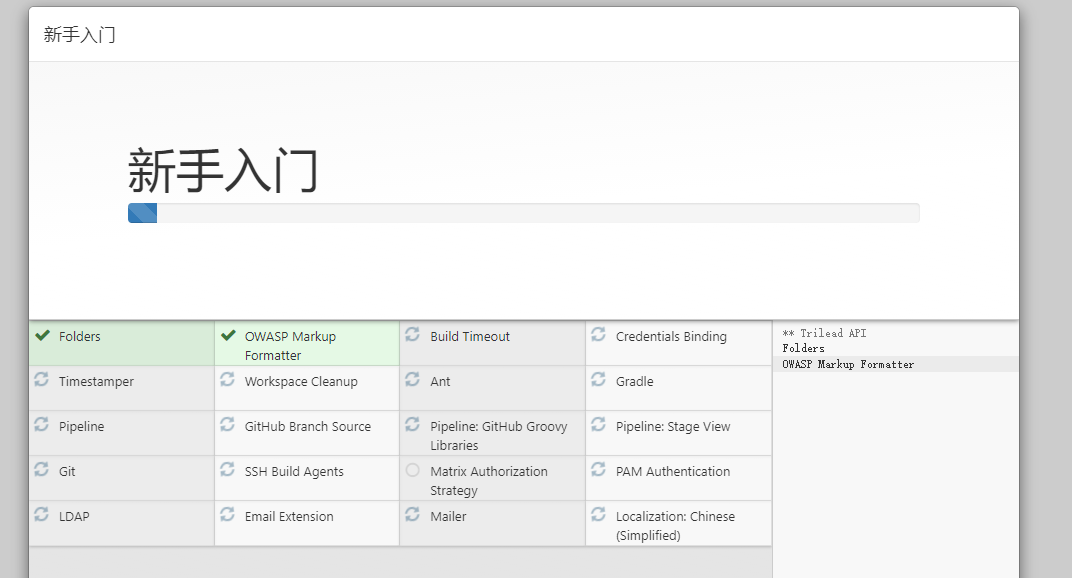
Task: Click the Ant plugin label
Action: tap(440, 382)
